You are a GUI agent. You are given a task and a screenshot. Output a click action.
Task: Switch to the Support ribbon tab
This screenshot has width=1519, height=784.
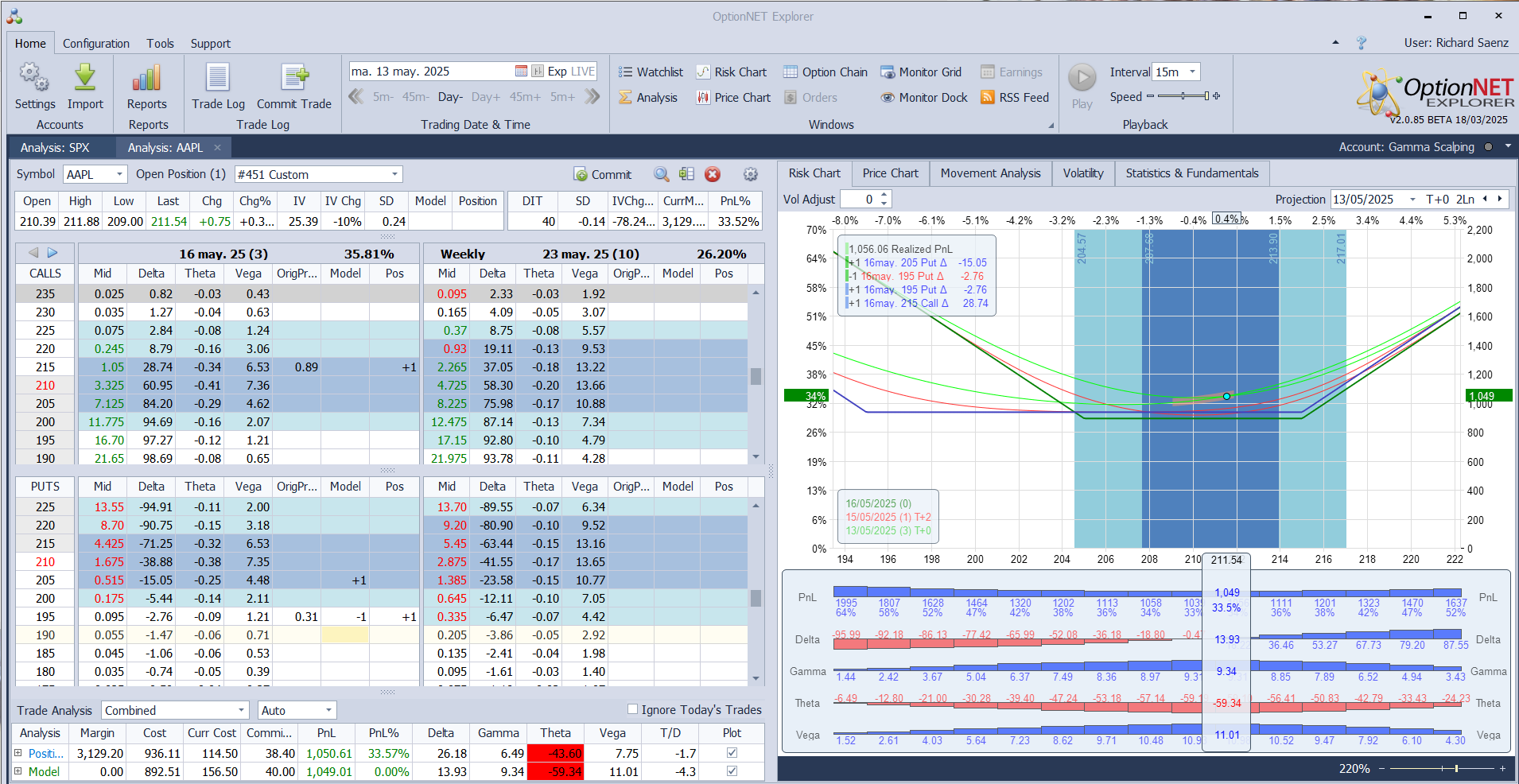(210, 44)
